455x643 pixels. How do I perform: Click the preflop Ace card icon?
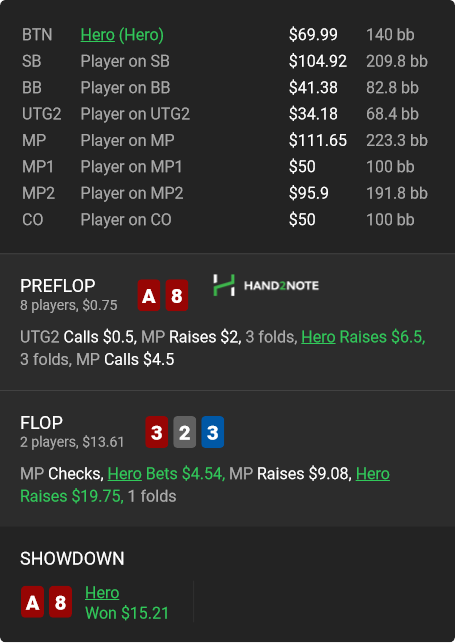(x=149, y=295)
